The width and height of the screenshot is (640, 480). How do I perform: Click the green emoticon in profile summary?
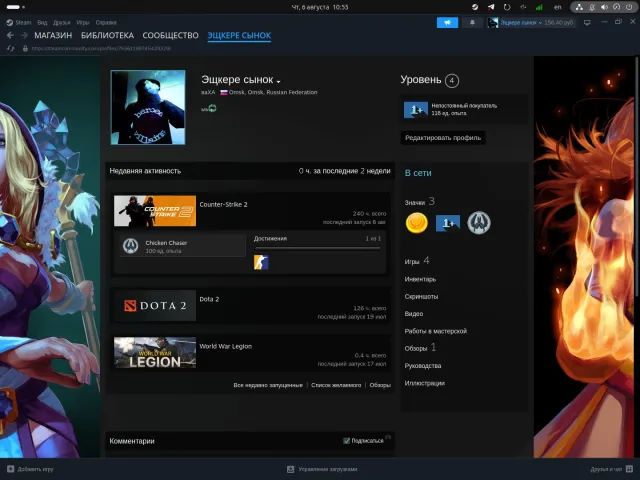click(x=212, y=108)
